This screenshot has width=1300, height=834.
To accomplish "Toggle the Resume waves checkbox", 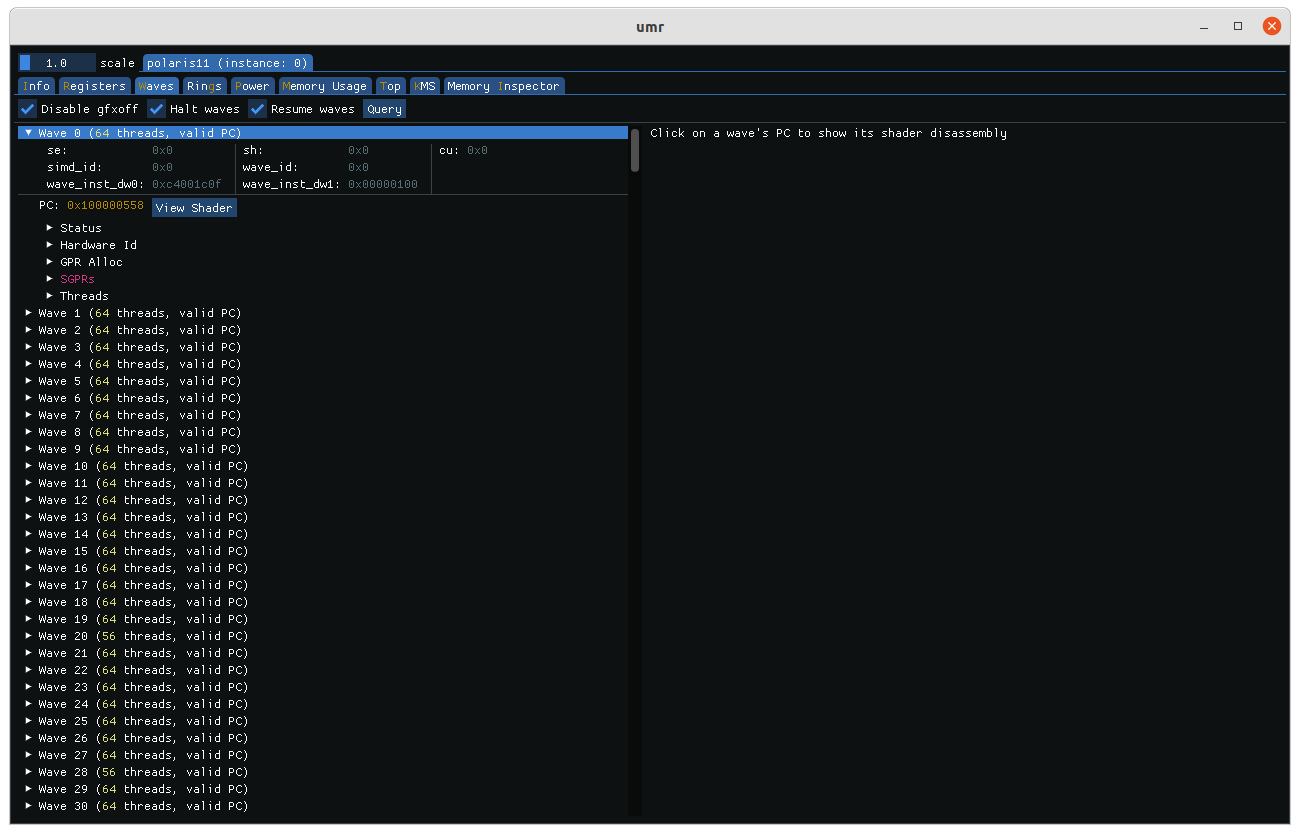I will click(x=258, y=109).
